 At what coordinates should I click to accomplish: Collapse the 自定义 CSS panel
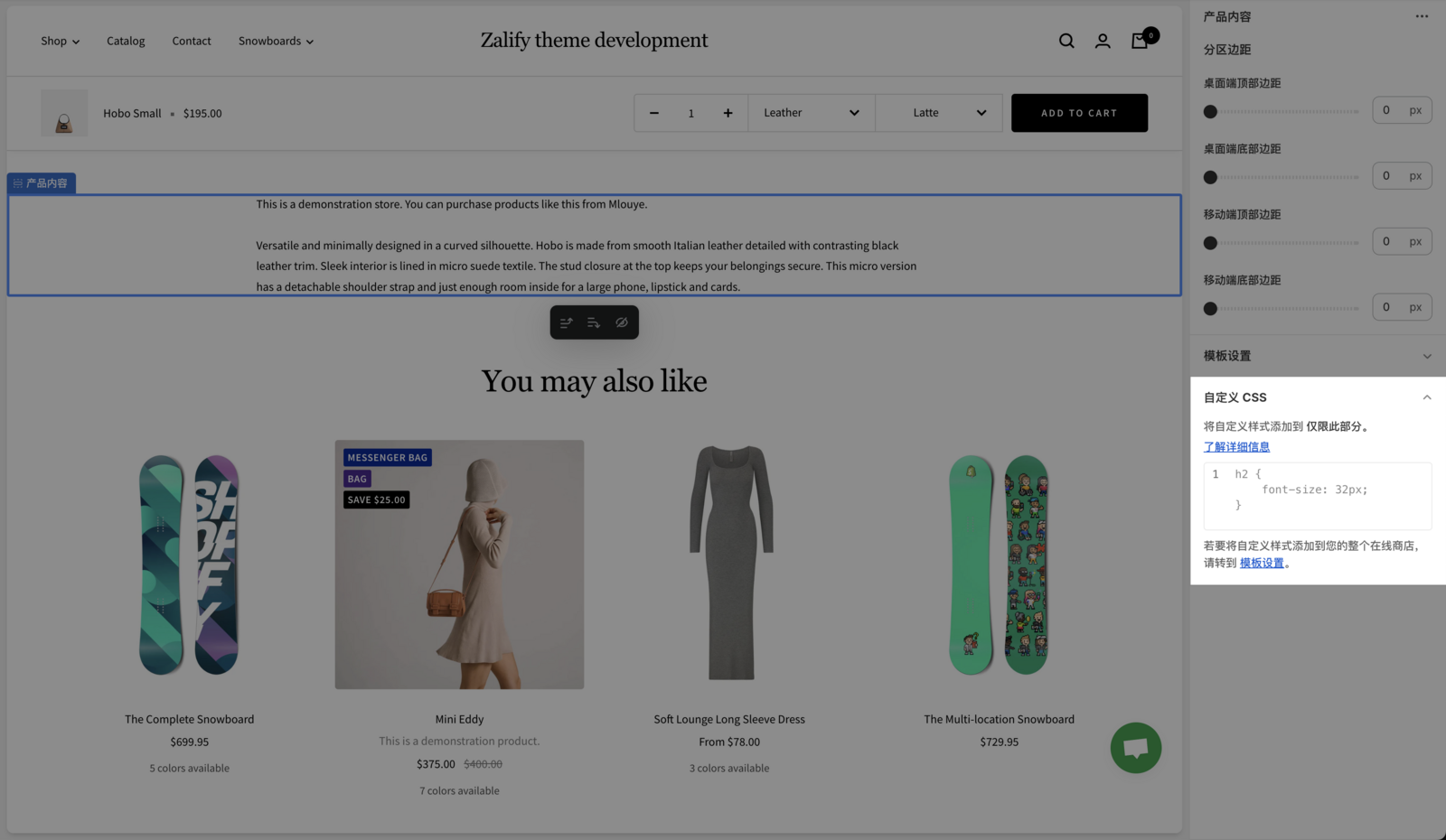tap(1426, 397)
